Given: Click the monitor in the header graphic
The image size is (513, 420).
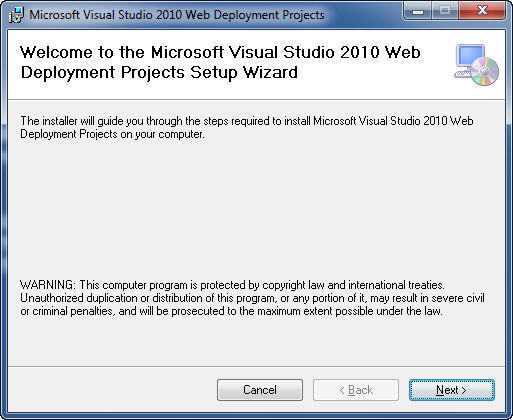Looking at the screenshot, I should coord(470,56).
